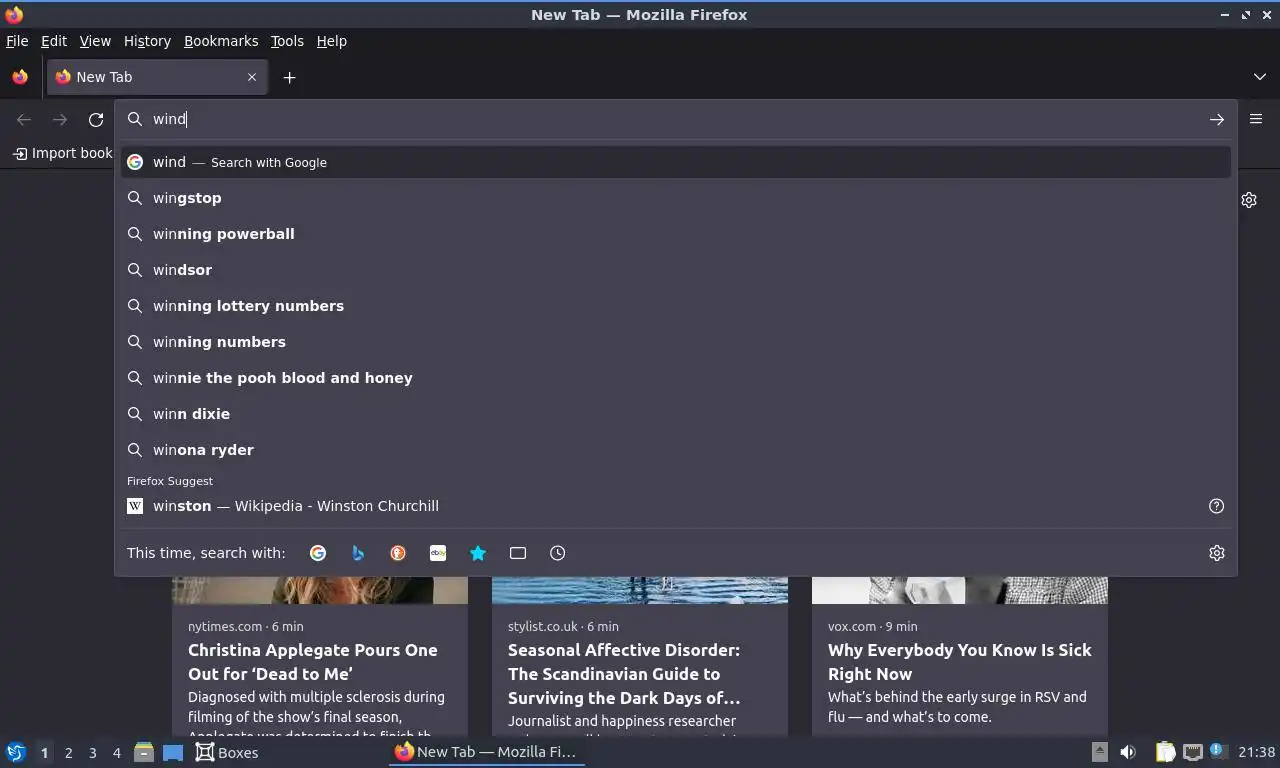Reload the current page
This screenshot has width=1280, height=768.
(x=96, y=120)
